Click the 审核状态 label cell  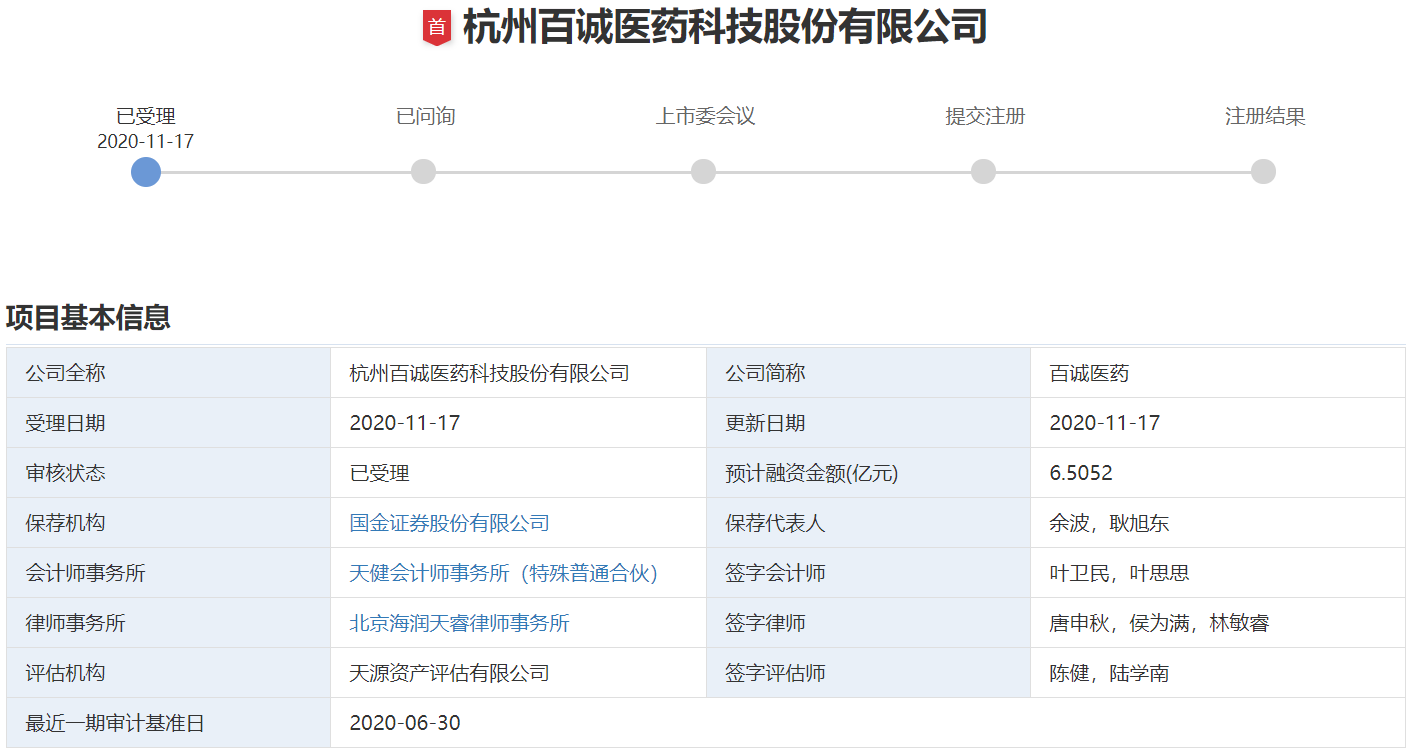(x=169, y=473)
